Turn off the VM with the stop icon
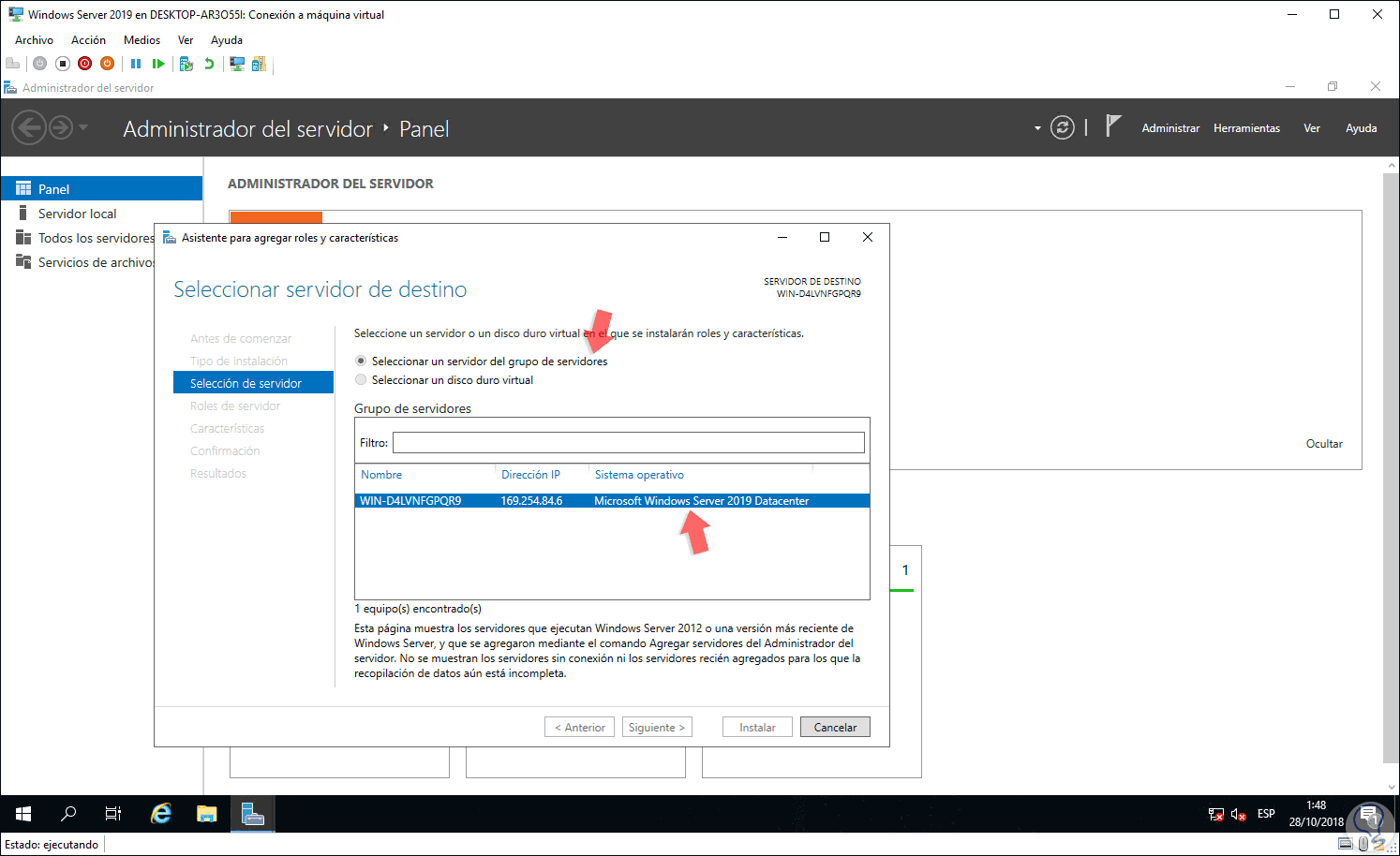 pyautogui.click(x=63, y=64)
